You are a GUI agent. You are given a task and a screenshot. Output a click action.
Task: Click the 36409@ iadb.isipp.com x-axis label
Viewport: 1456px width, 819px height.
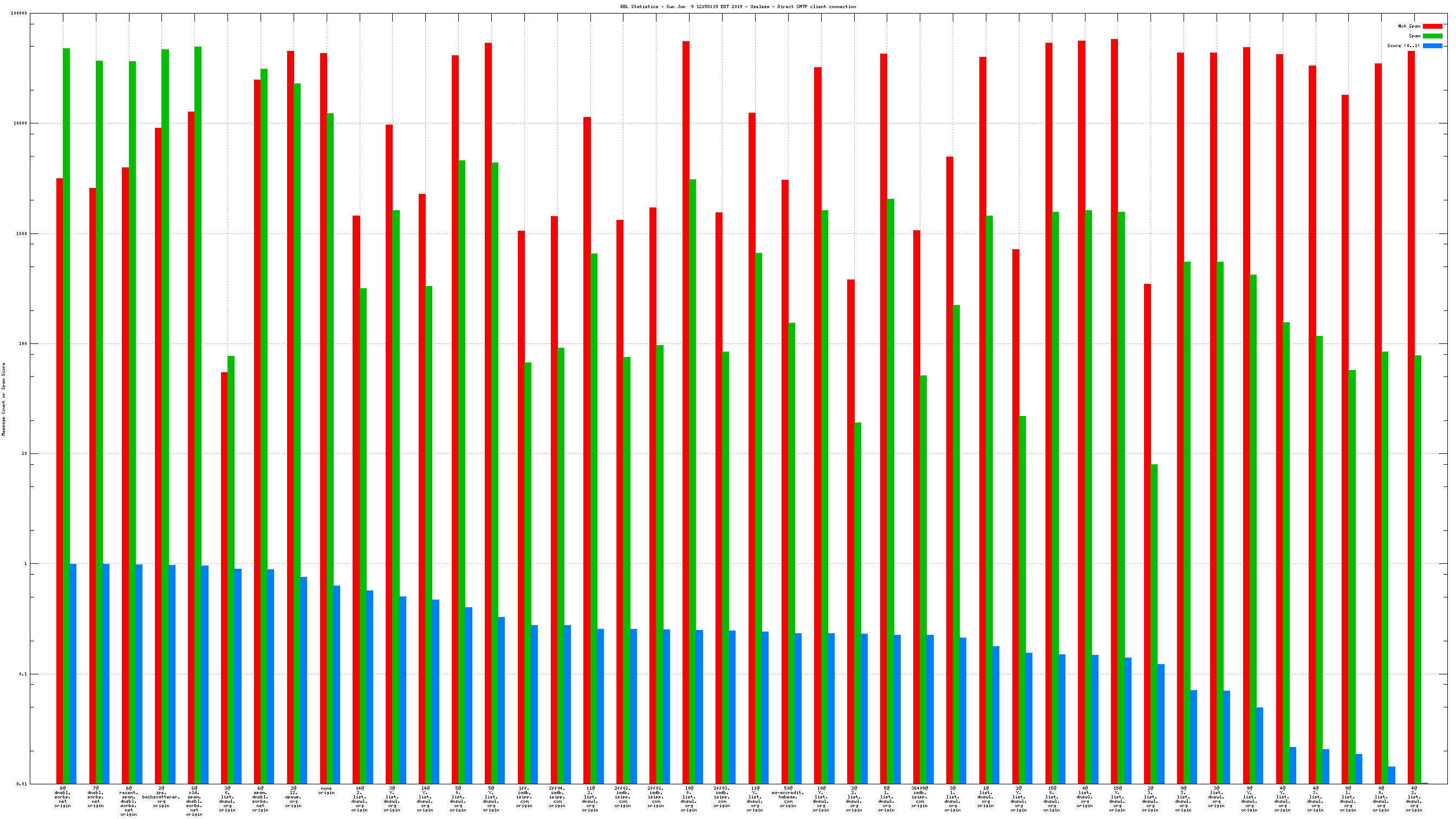[x=919, y=797]
